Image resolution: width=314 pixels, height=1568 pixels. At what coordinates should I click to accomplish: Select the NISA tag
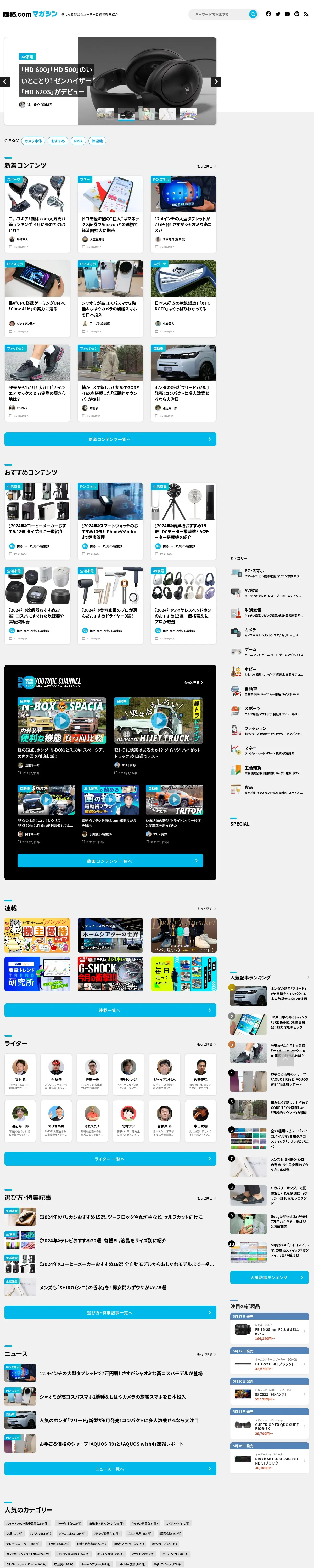point(78,141)
